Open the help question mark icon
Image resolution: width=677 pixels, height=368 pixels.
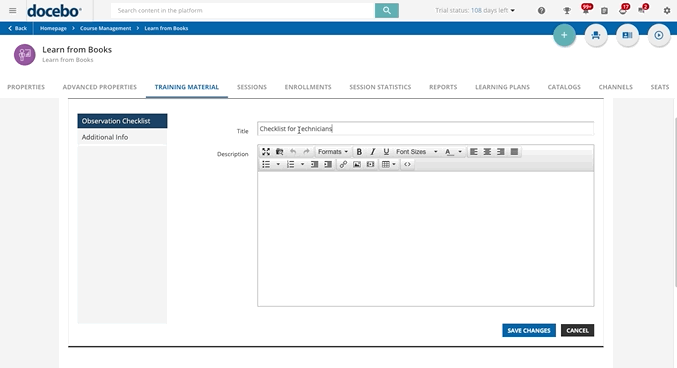coord(541,11)
